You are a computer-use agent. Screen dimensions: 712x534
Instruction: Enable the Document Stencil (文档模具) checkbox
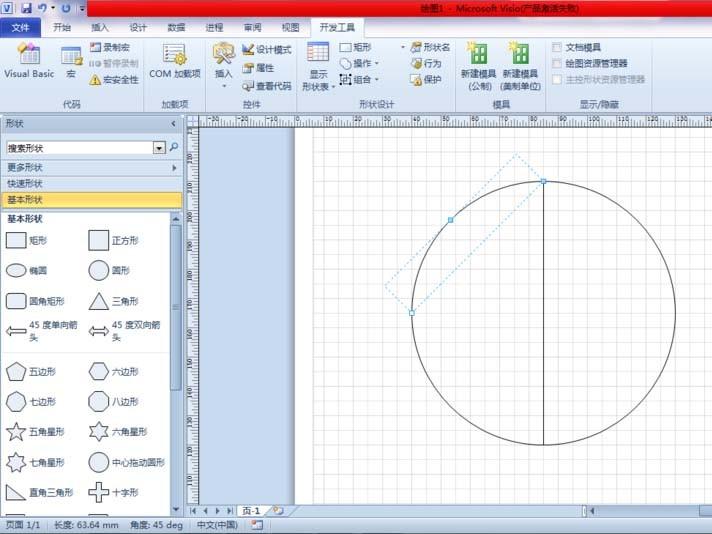pyautogui.click(x=557, y=47)
